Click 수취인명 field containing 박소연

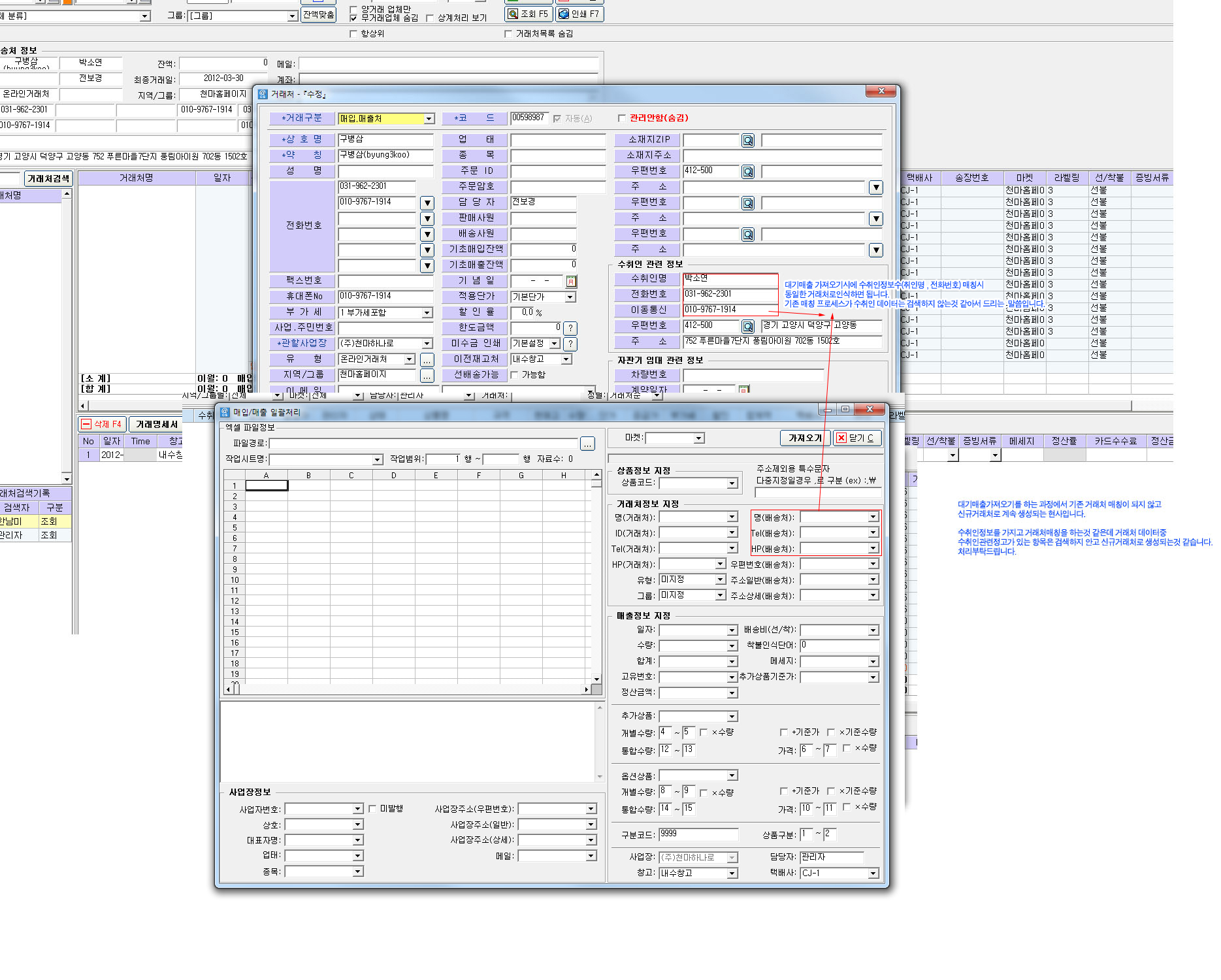[x=730, y=279]
